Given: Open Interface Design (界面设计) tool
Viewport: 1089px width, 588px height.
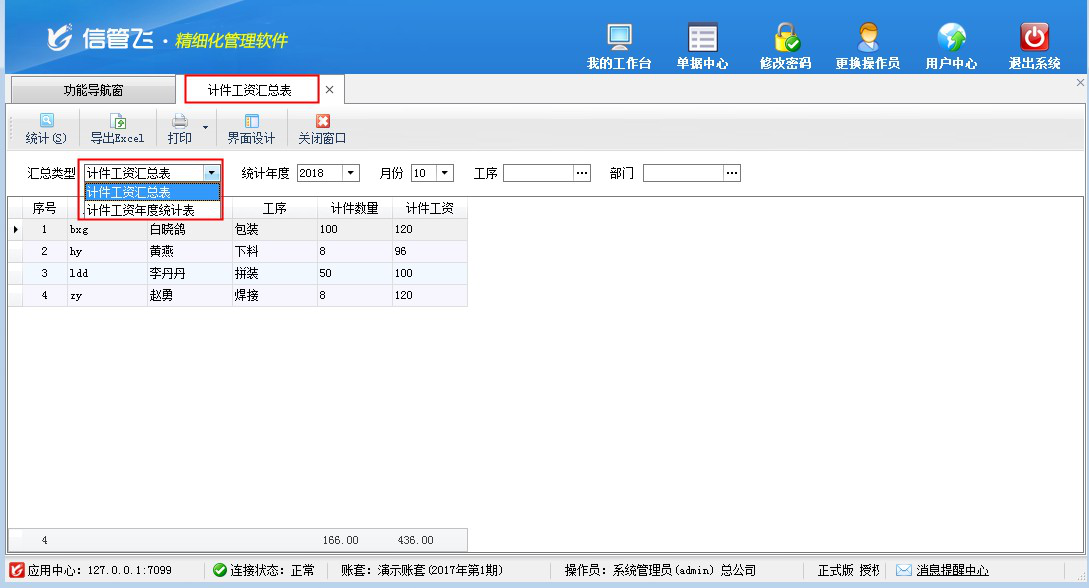Looking at the screenshot, I should (251, 129).
